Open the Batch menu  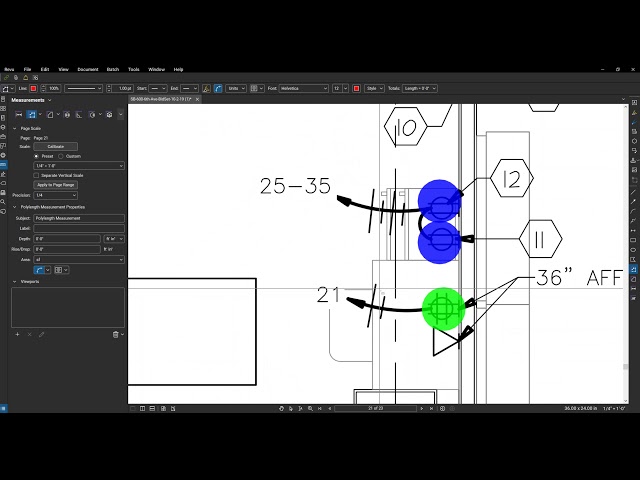coord(113,69)
